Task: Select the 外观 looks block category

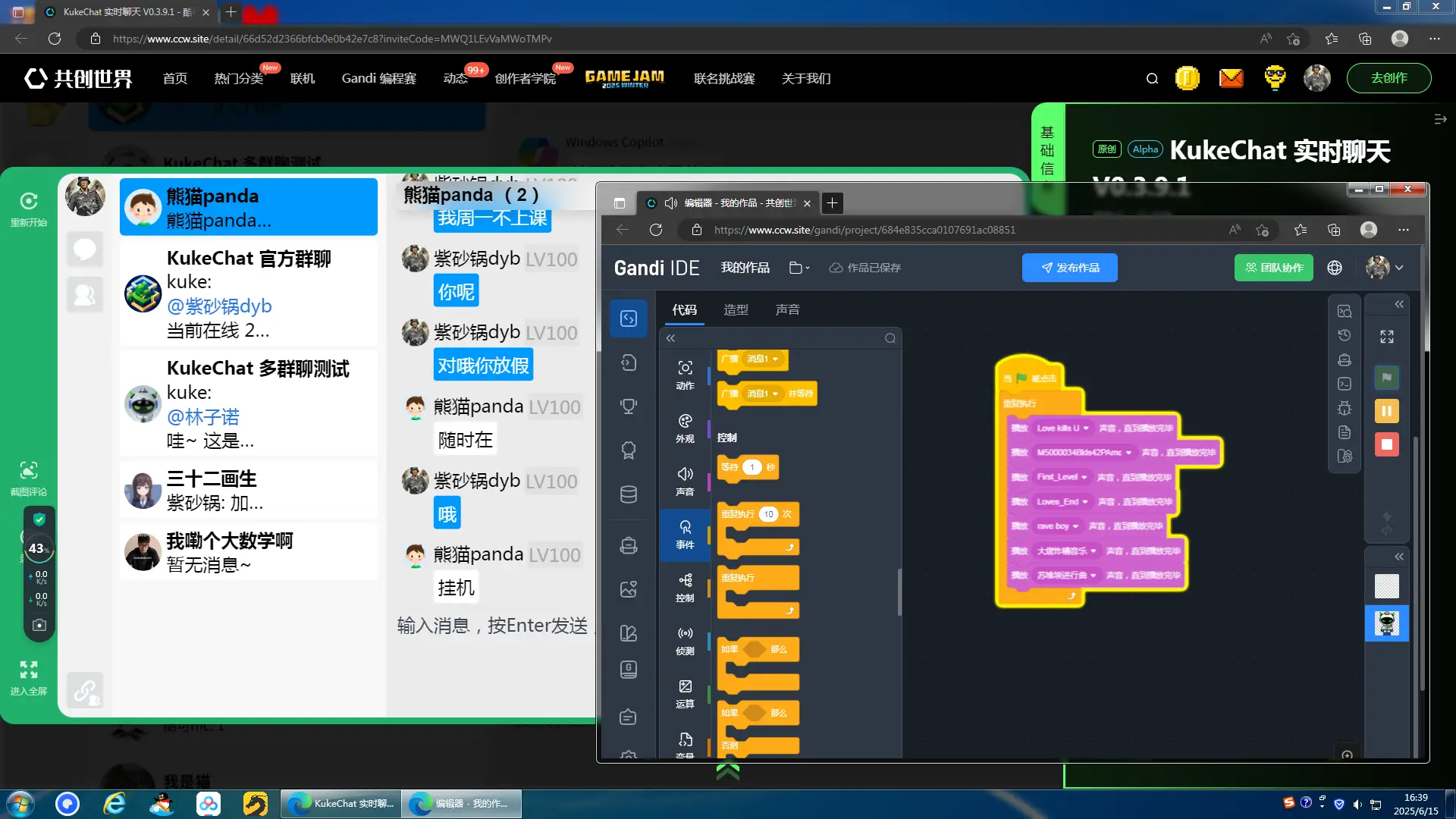Action: coord(685,428)
